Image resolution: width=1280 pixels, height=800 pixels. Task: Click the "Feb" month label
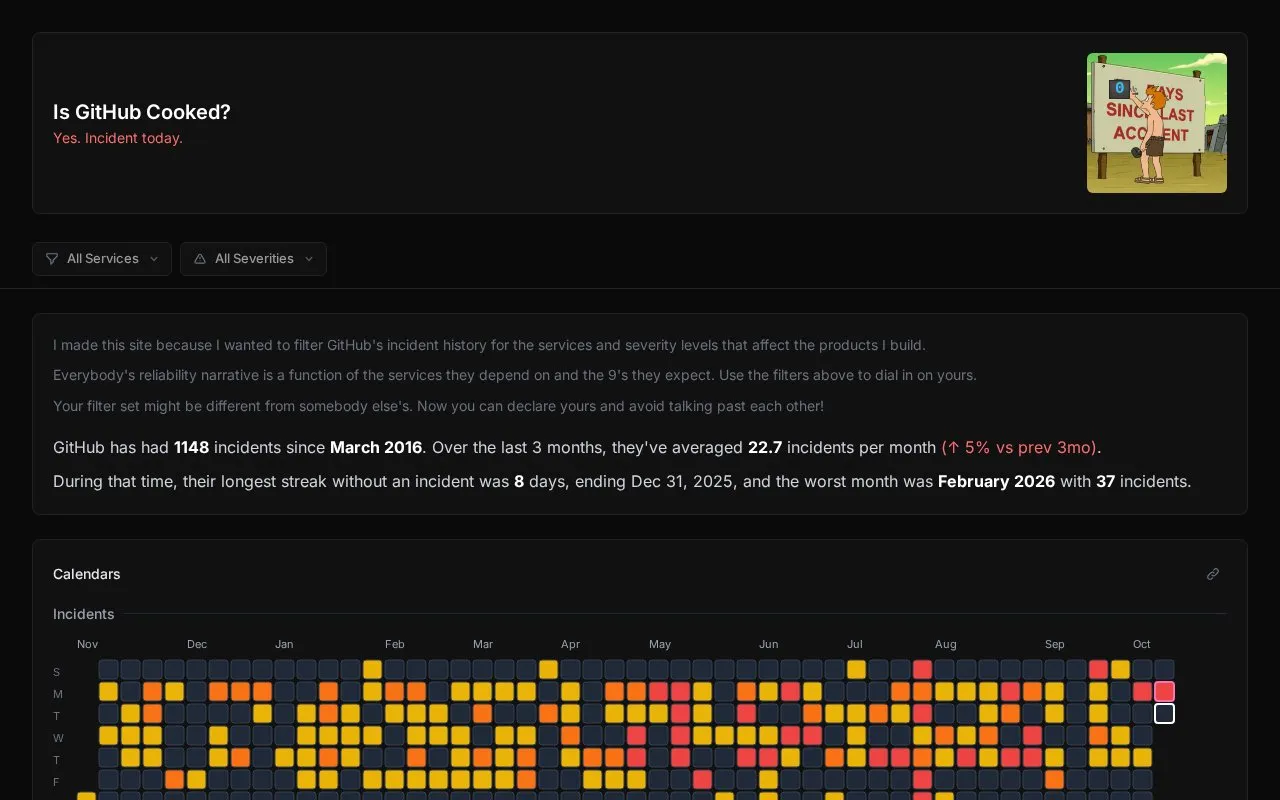tap(395, 644)
